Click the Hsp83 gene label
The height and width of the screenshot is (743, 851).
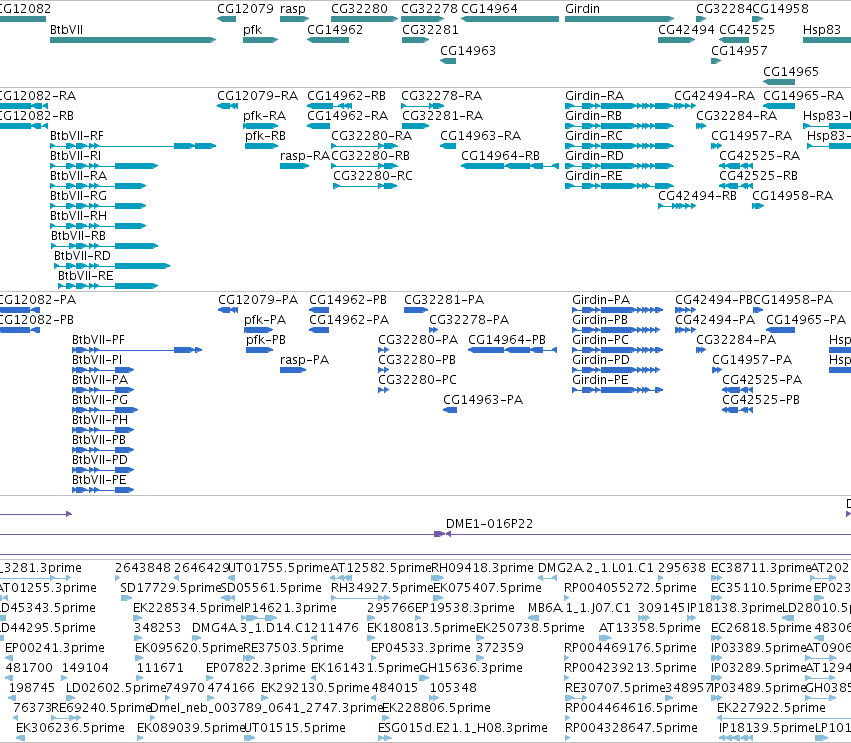[x=822, y=29]
